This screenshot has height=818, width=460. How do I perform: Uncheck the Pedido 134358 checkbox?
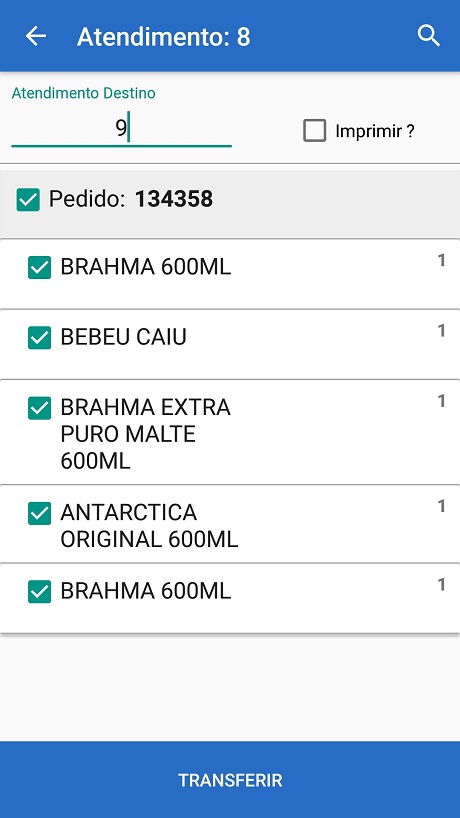click(x=28, y=200)
